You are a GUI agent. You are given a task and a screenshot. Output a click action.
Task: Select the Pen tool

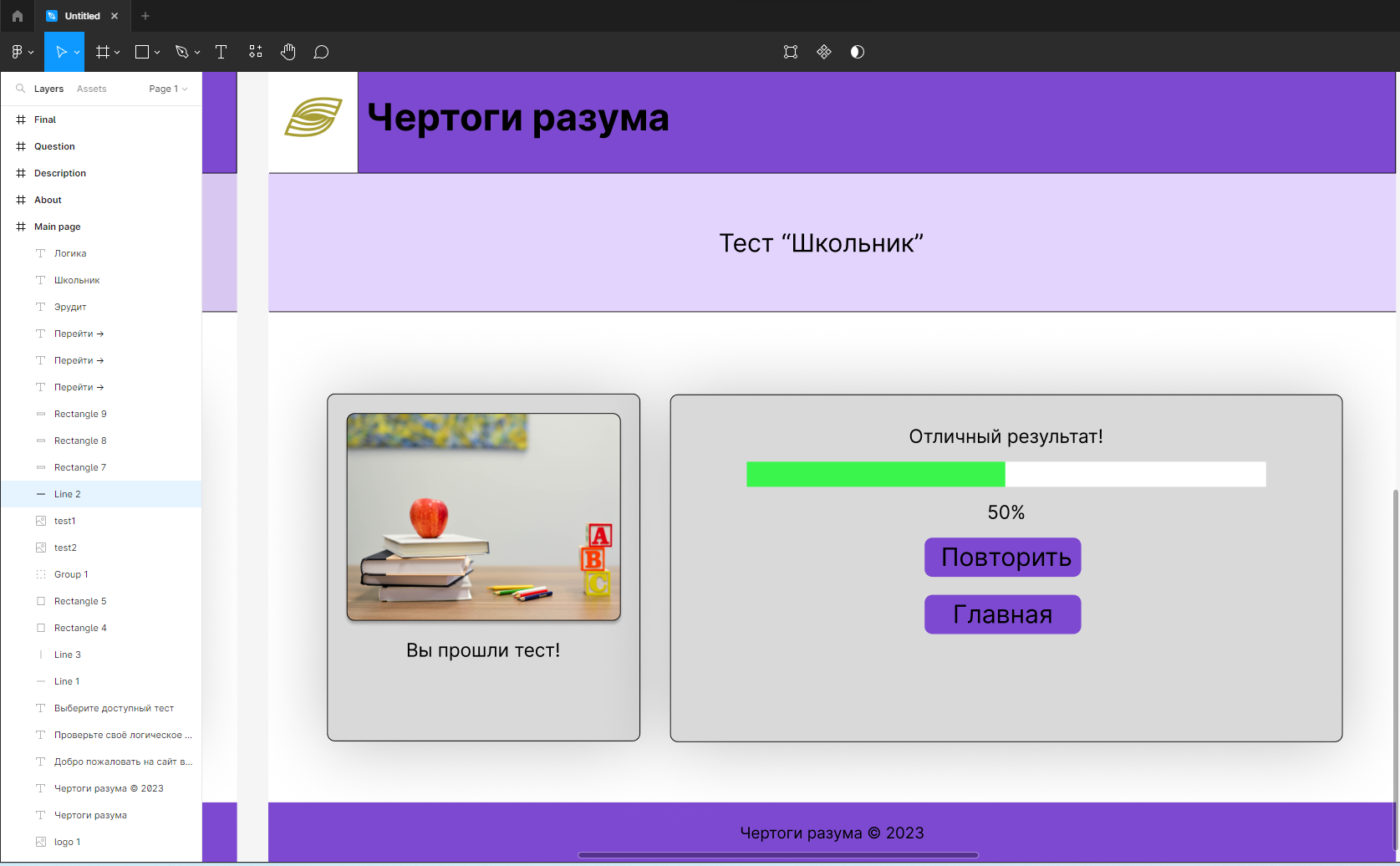point(181,52)
